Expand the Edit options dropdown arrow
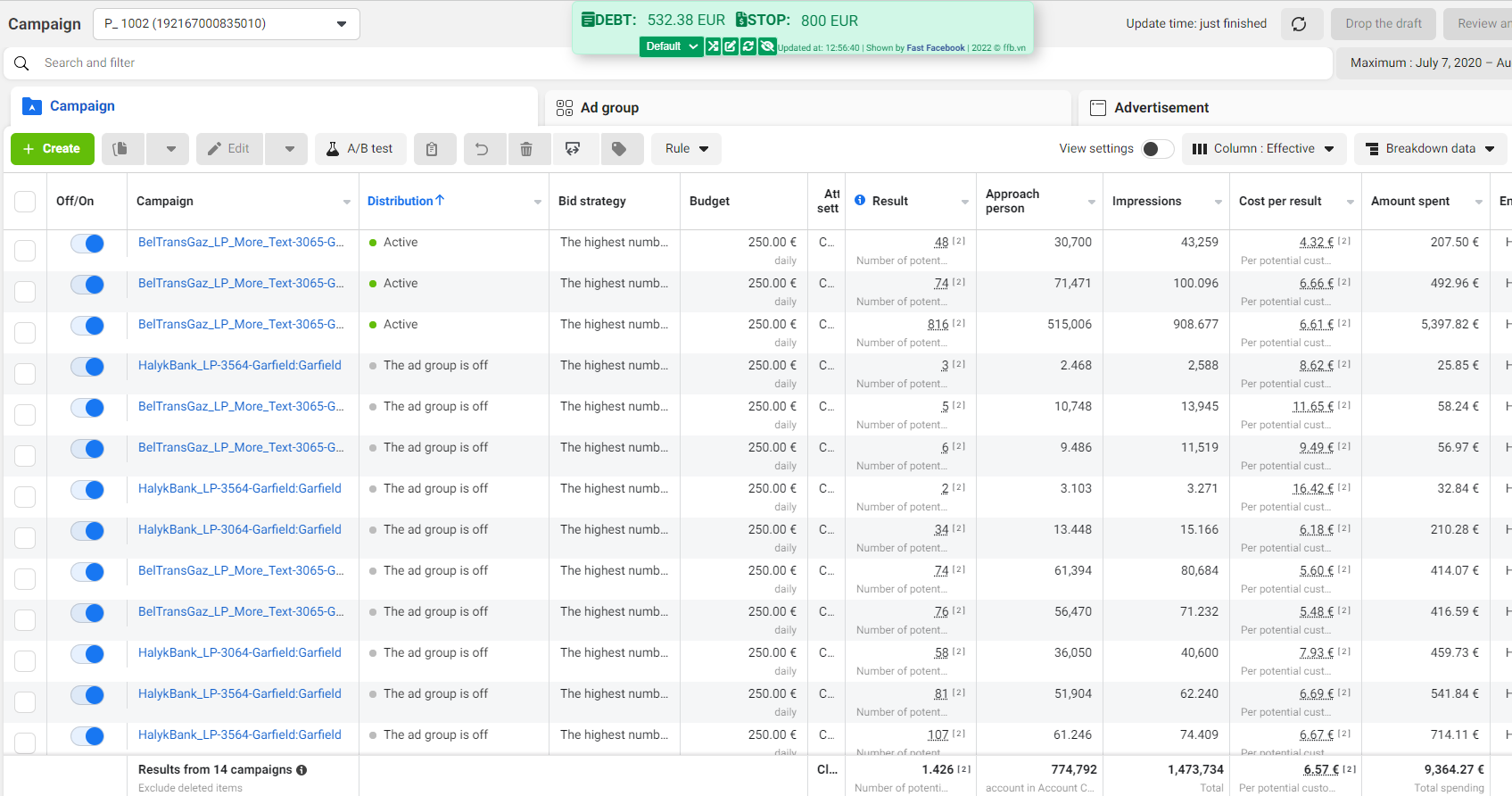The width and height of the screenshot is (1512, 796). 289,149
